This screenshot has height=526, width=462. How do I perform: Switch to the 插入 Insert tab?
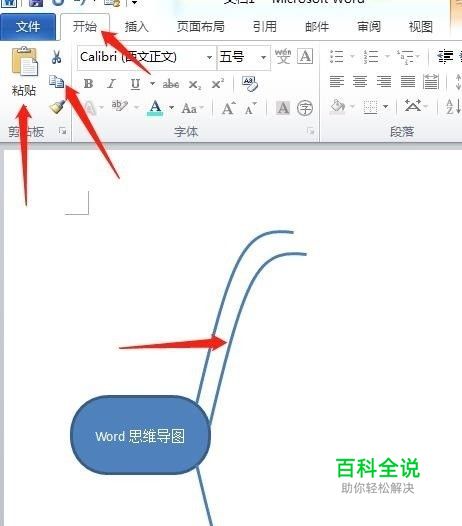click(137, 27)
